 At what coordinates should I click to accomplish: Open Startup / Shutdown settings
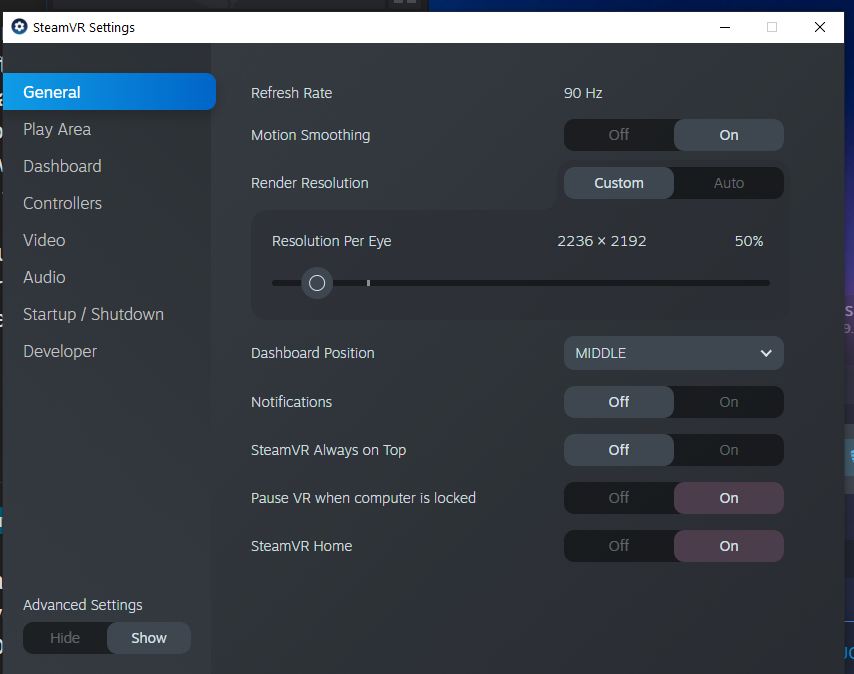pyautogui.click(x=93, y=314)
